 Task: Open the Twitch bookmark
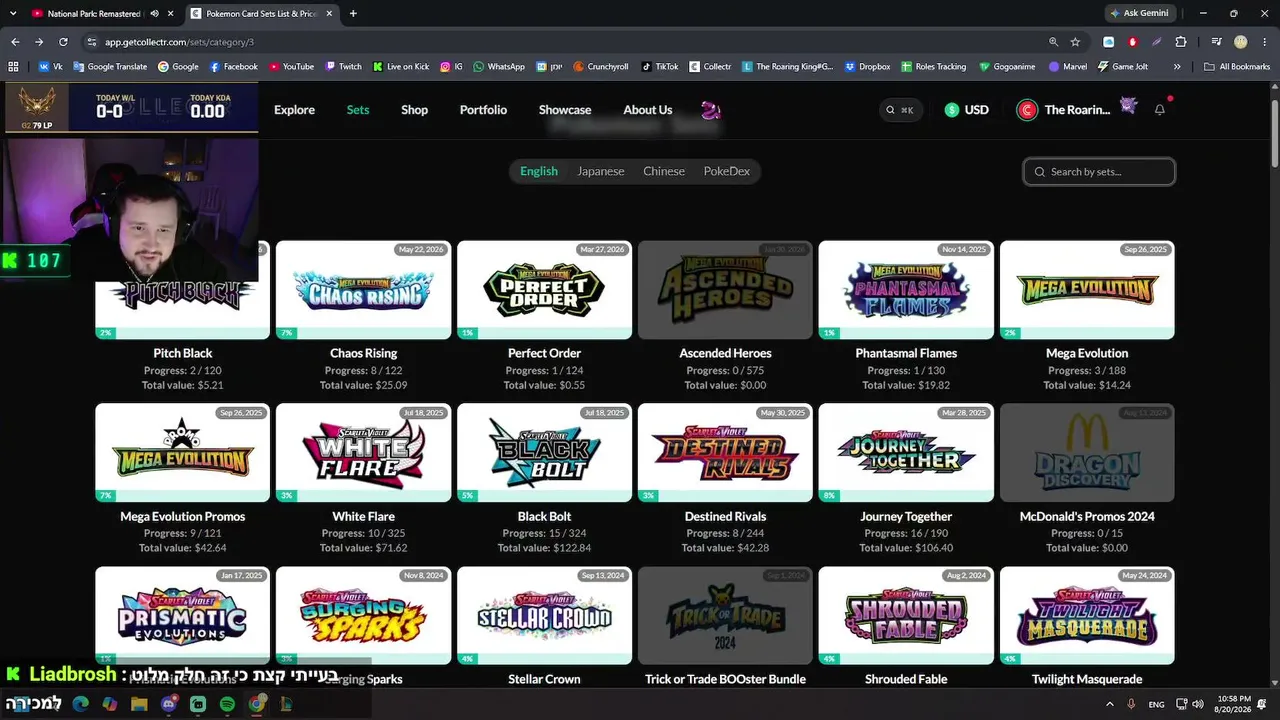[x=343, y=67]
